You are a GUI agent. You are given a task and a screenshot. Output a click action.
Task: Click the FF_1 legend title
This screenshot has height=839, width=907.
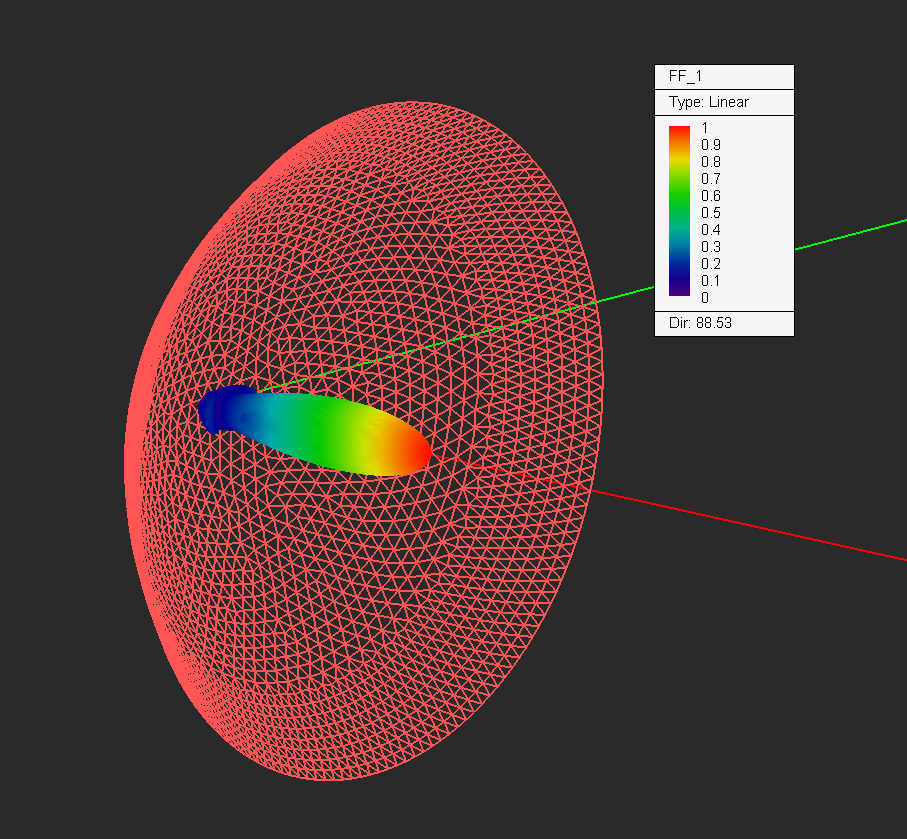(685, 77)
